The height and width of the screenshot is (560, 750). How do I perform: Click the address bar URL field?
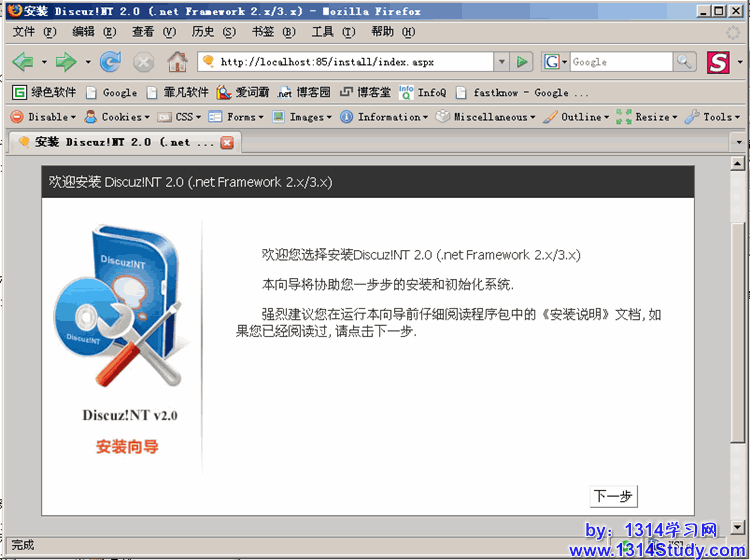pos(350,62)
